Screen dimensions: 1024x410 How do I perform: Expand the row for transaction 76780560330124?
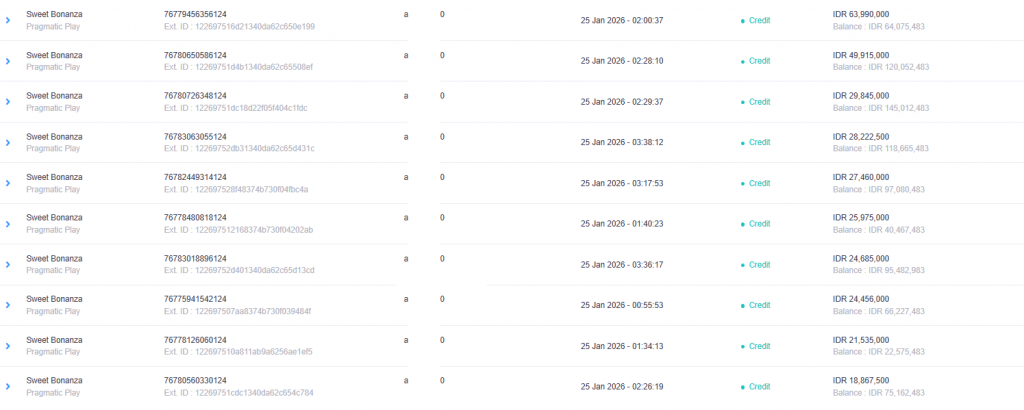pos(8,386)
